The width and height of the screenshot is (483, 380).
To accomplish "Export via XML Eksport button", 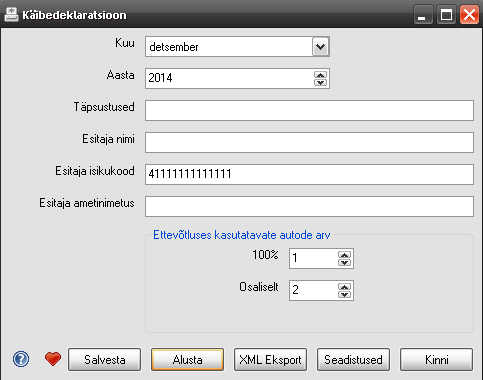I will [x=270, y=360].
